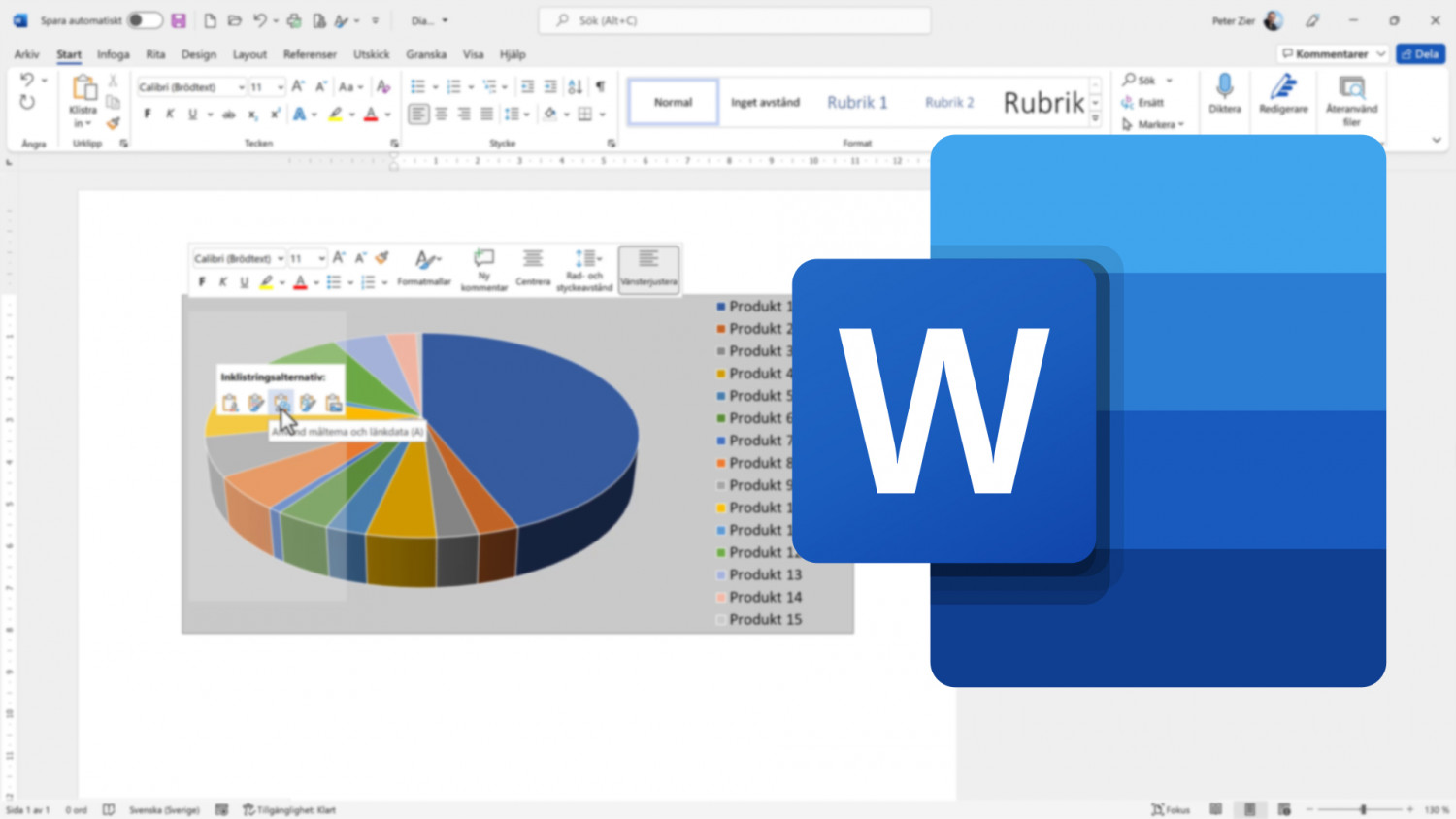1456x819 pixels.
Task: Open the Referenser ribbon tab
Action: click(310, 54)
